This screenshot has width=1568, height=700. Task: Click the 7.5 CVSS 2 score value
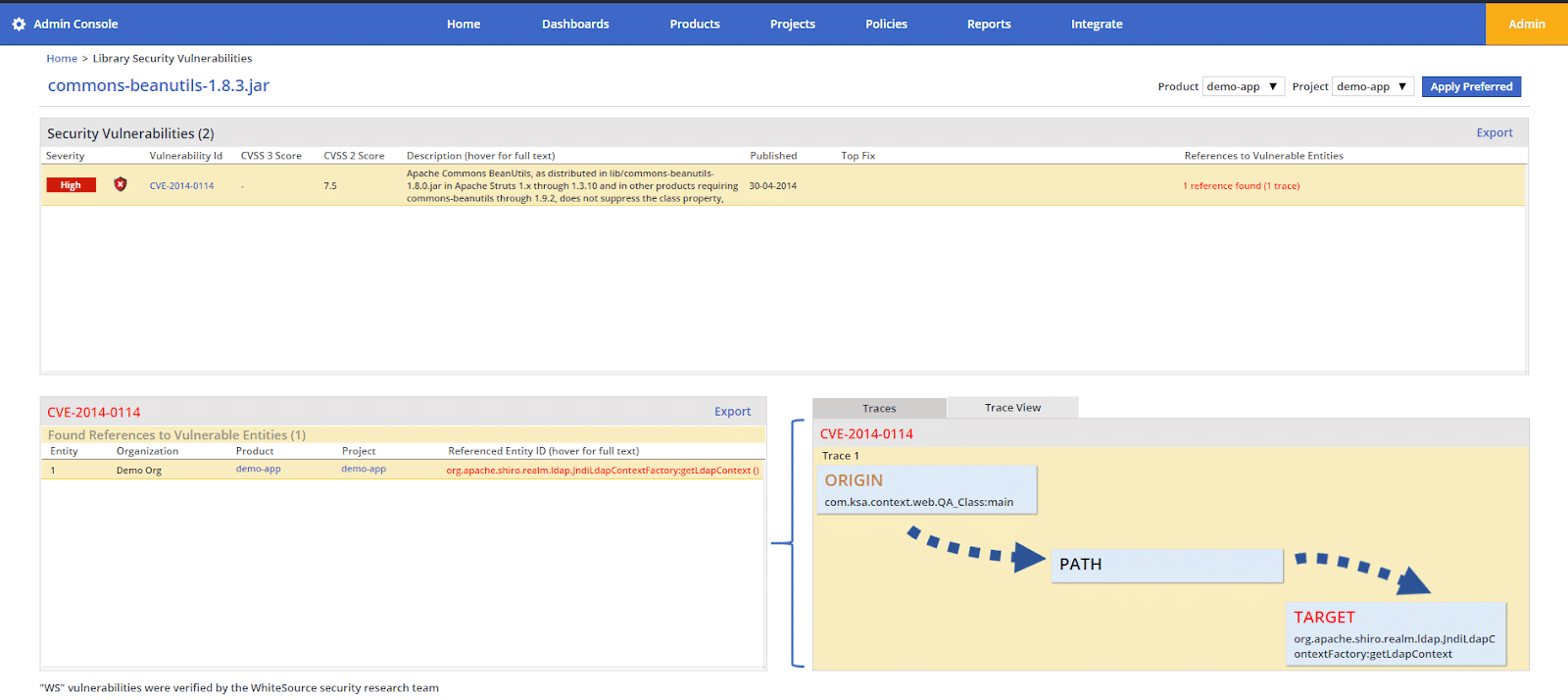330,185
